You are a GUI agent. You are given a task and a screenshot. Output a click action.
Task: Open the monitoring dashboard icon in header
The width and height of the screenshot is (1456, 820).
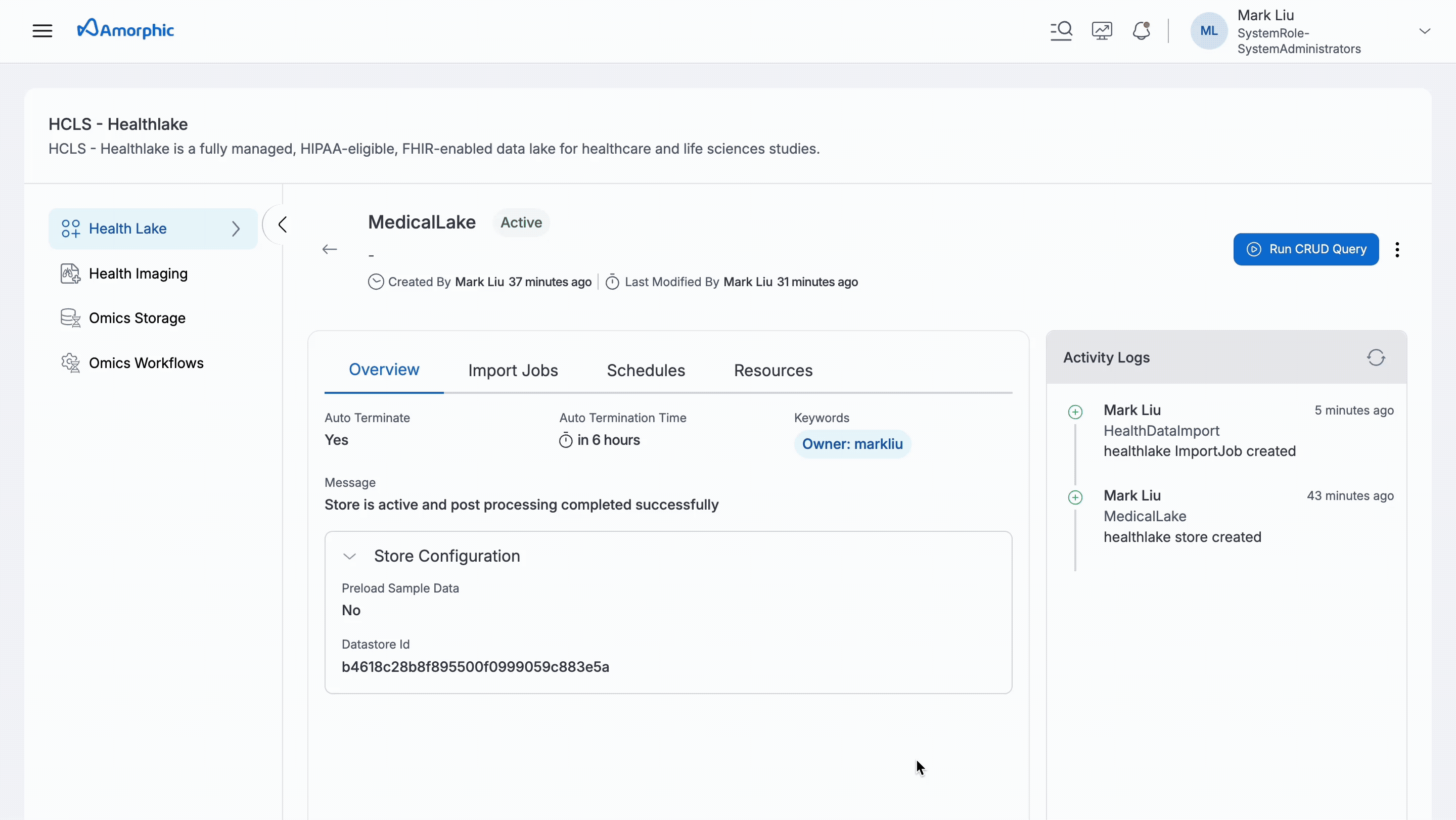coord(1102,30)
